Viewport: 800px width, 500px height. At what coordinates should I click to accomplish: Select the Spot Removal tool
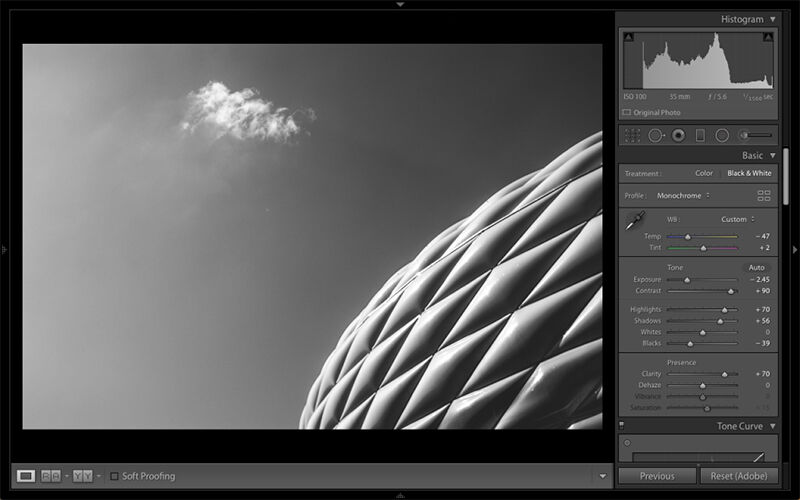(656, 135)
